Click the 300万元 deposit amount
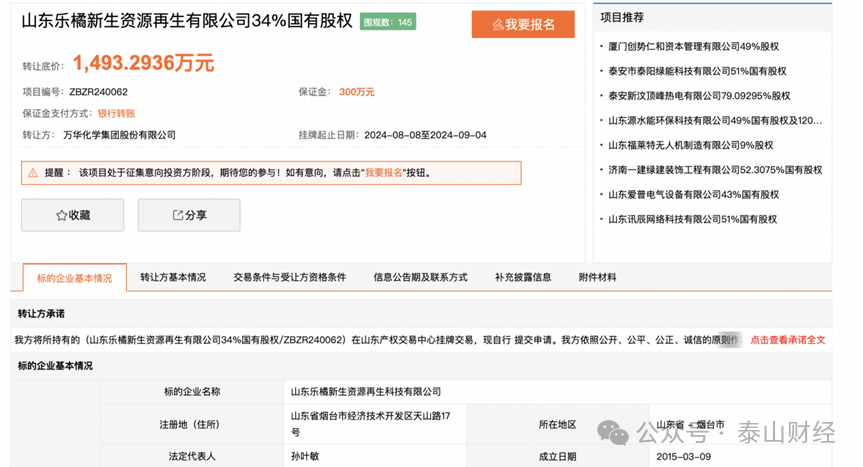The height and width of the screenshot is (467, 863). point(357,92)
